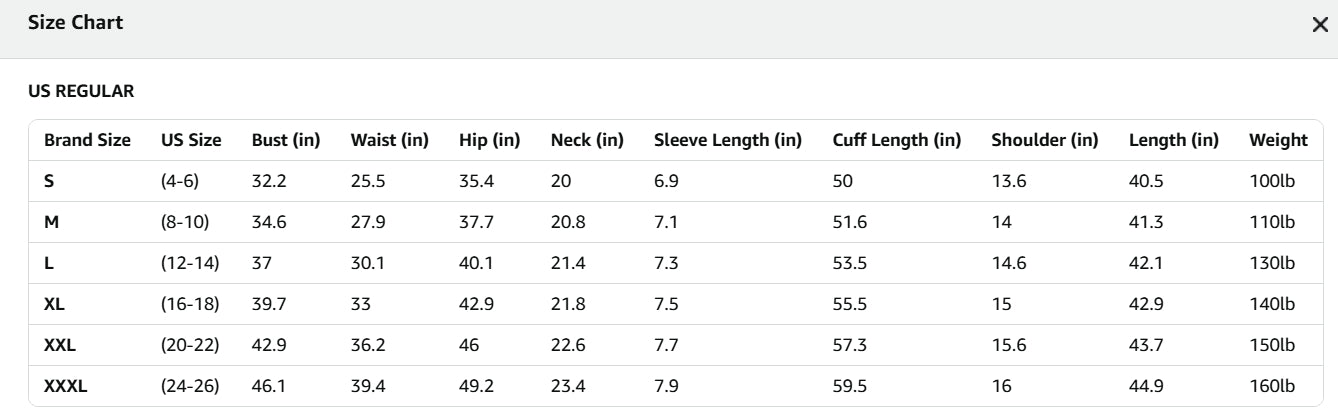Click the Neck (in) column header
This screenshot has width=1338, height=416.
tap(587, 140)
